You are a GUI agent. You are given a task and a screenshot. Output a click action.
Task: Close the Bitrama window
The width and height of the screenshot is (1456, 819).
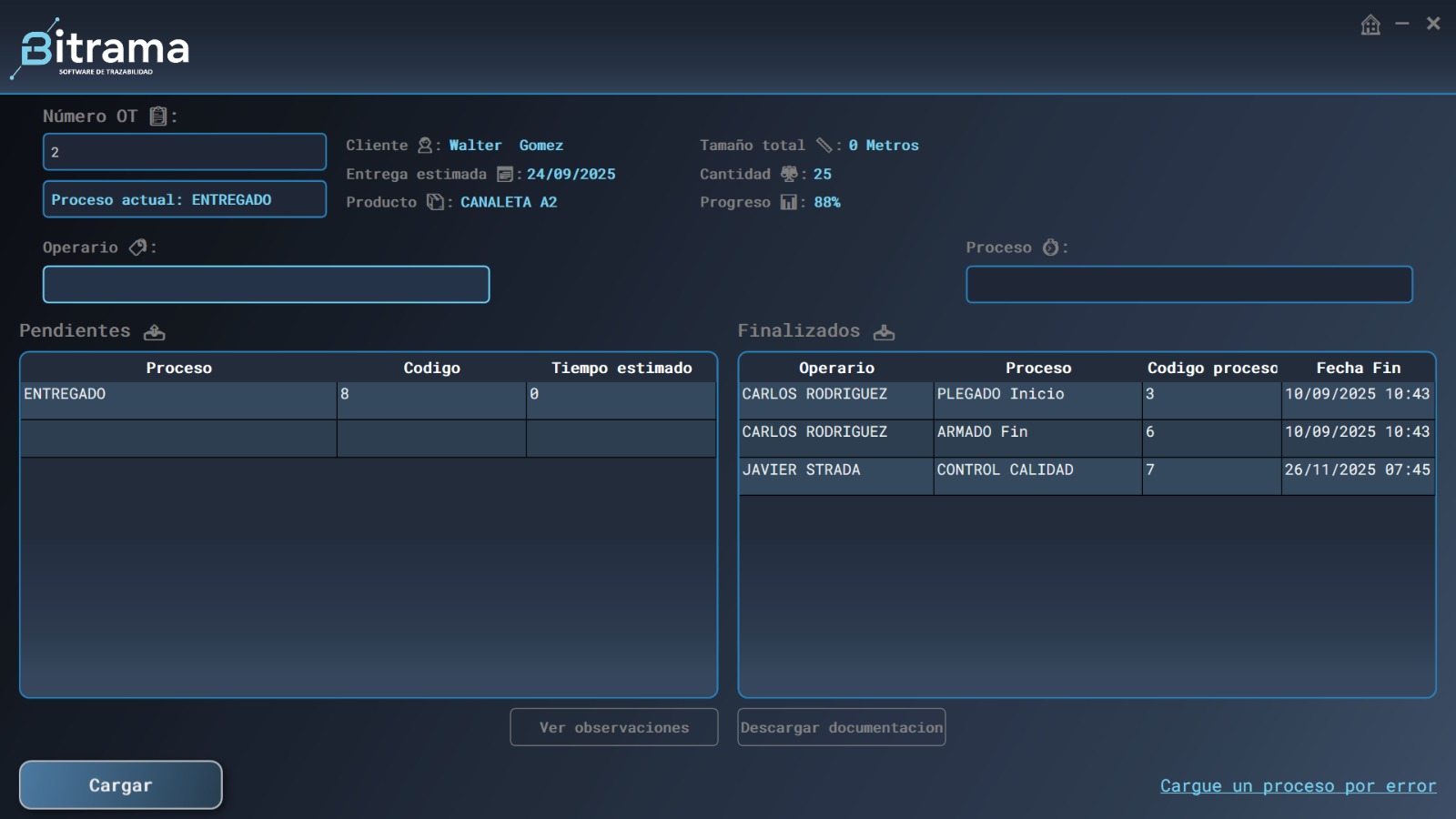click(1433, 24)
